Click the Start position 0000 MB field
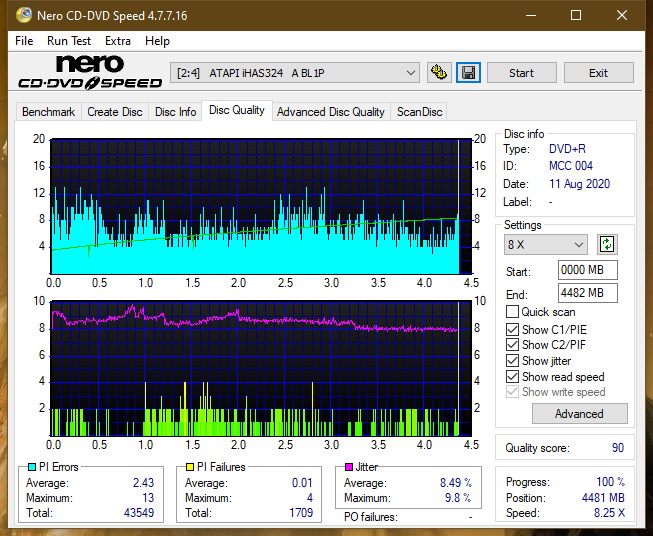653x536 pixels. [x=588, y=270]
